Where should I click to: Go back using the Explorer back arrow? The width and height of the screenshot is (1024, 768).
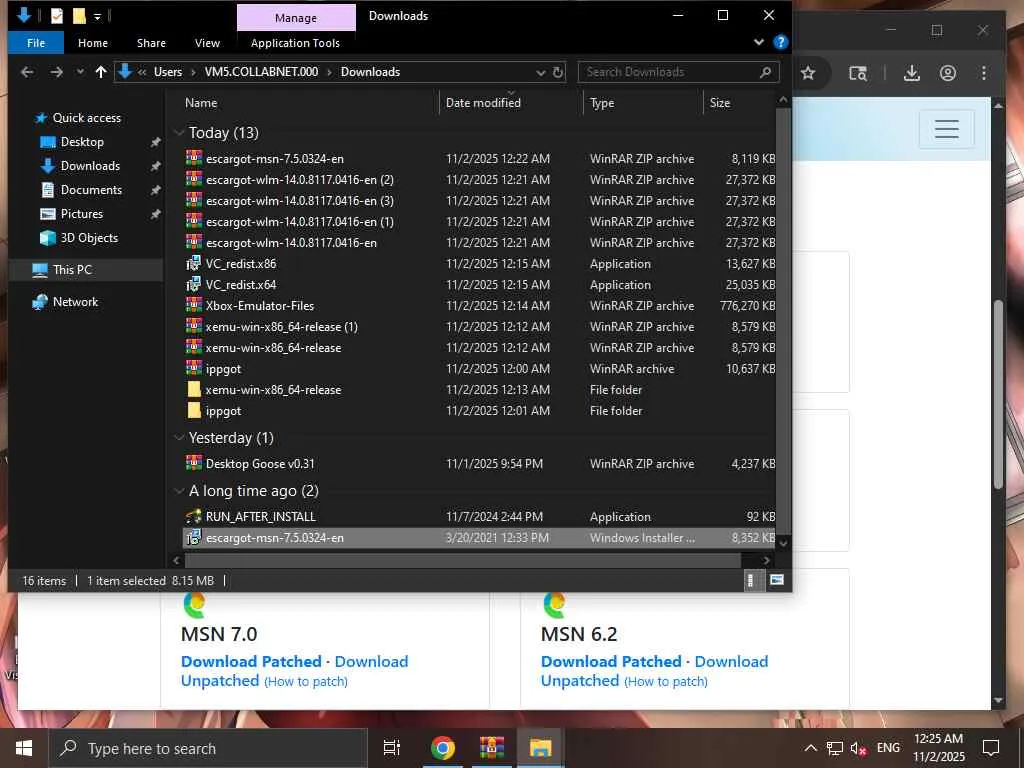tap(27, 72)
